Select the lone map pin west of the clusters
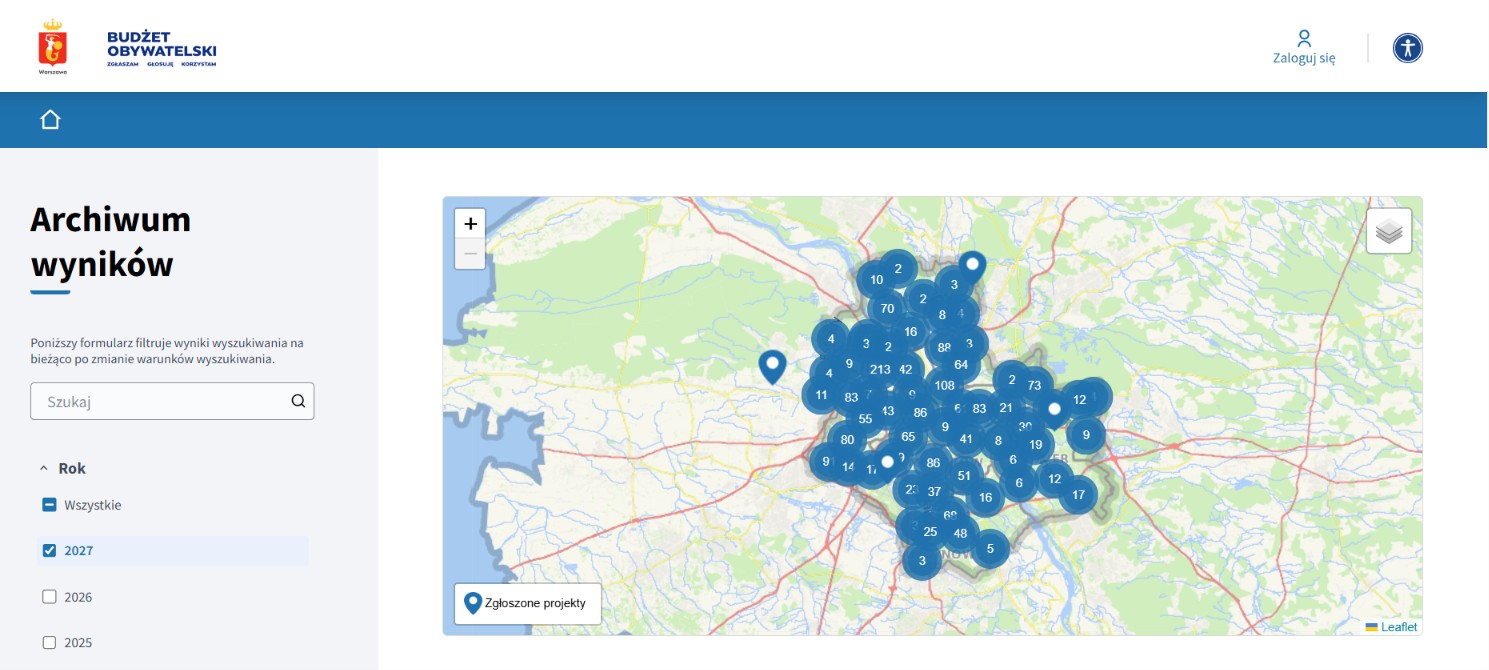 coord(772,367)
